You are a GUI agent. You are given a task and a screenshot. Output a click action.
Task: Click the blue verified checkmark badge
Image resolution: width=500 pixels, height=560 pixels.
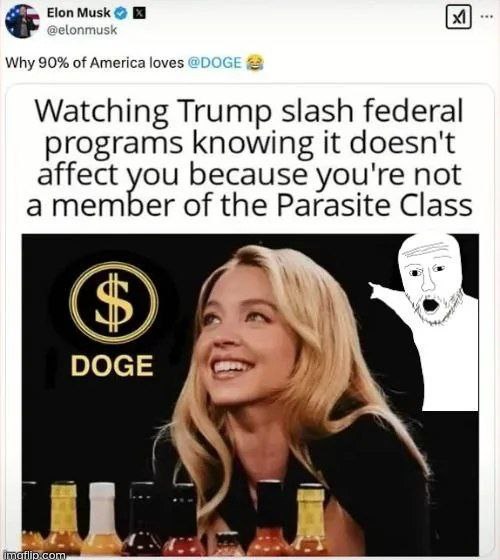coord(121,14)
